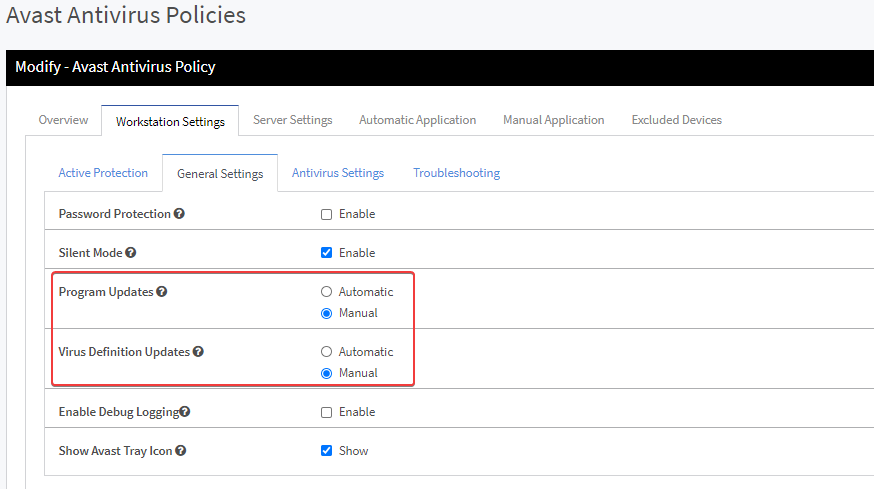
Task: Switch to Server Settings tab
Action: (x=293, y=120)
